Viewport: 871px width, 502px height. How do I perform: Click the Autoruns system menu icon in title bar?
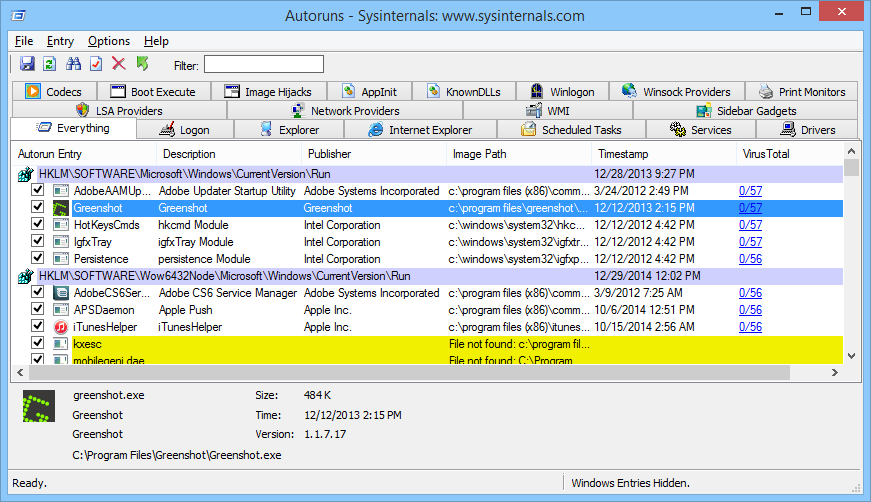pyautogui.click(x=18, y=16)
